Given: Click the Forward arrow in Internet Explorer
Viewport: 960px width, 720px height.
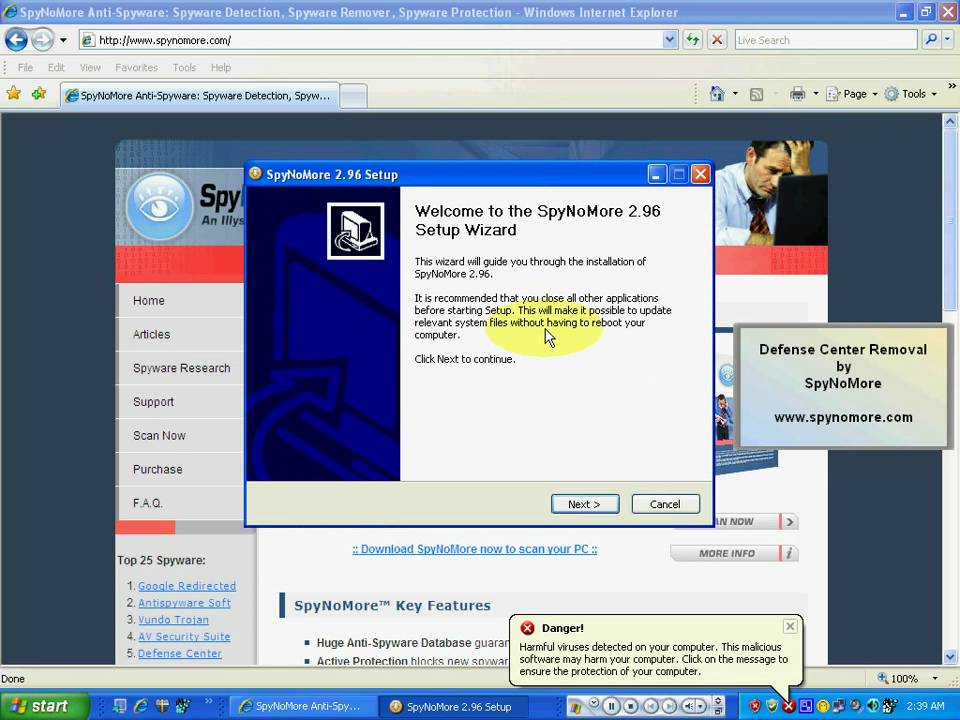Looking at the screenshot, I should coord(42,40).
